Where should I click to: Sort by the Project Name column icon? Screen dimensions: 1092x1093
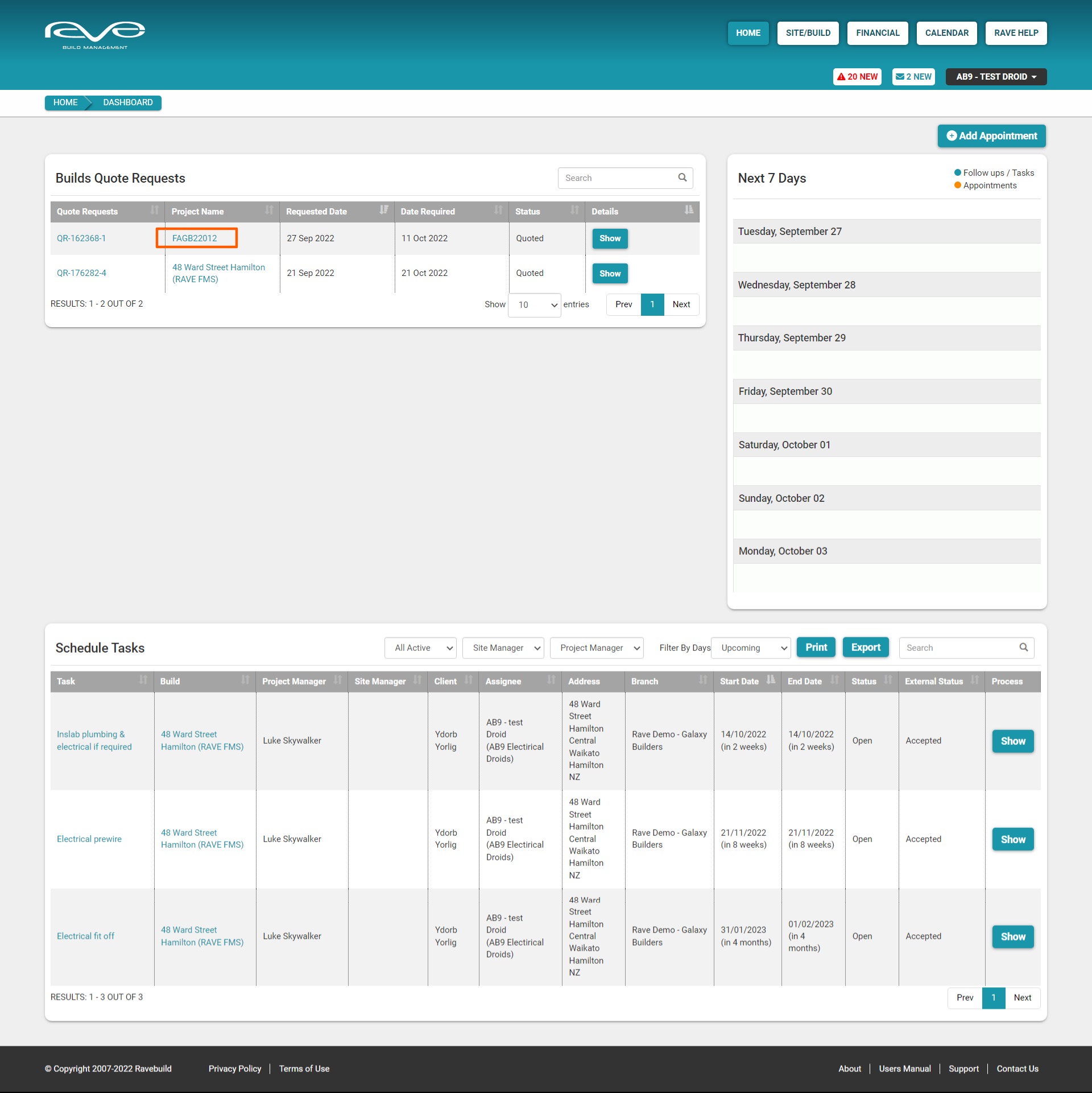click(x=269, y=211)
